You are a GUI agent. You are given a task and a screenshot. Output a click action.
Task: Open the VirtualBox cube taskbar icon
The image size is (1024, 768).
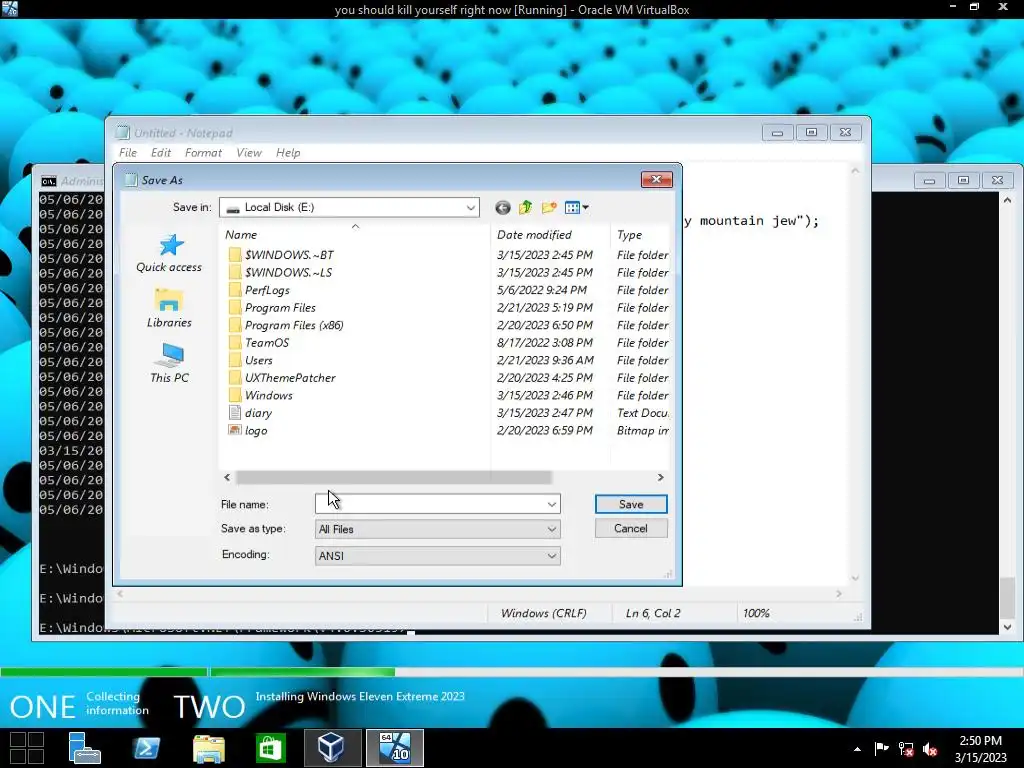click(x=332, y=748)
